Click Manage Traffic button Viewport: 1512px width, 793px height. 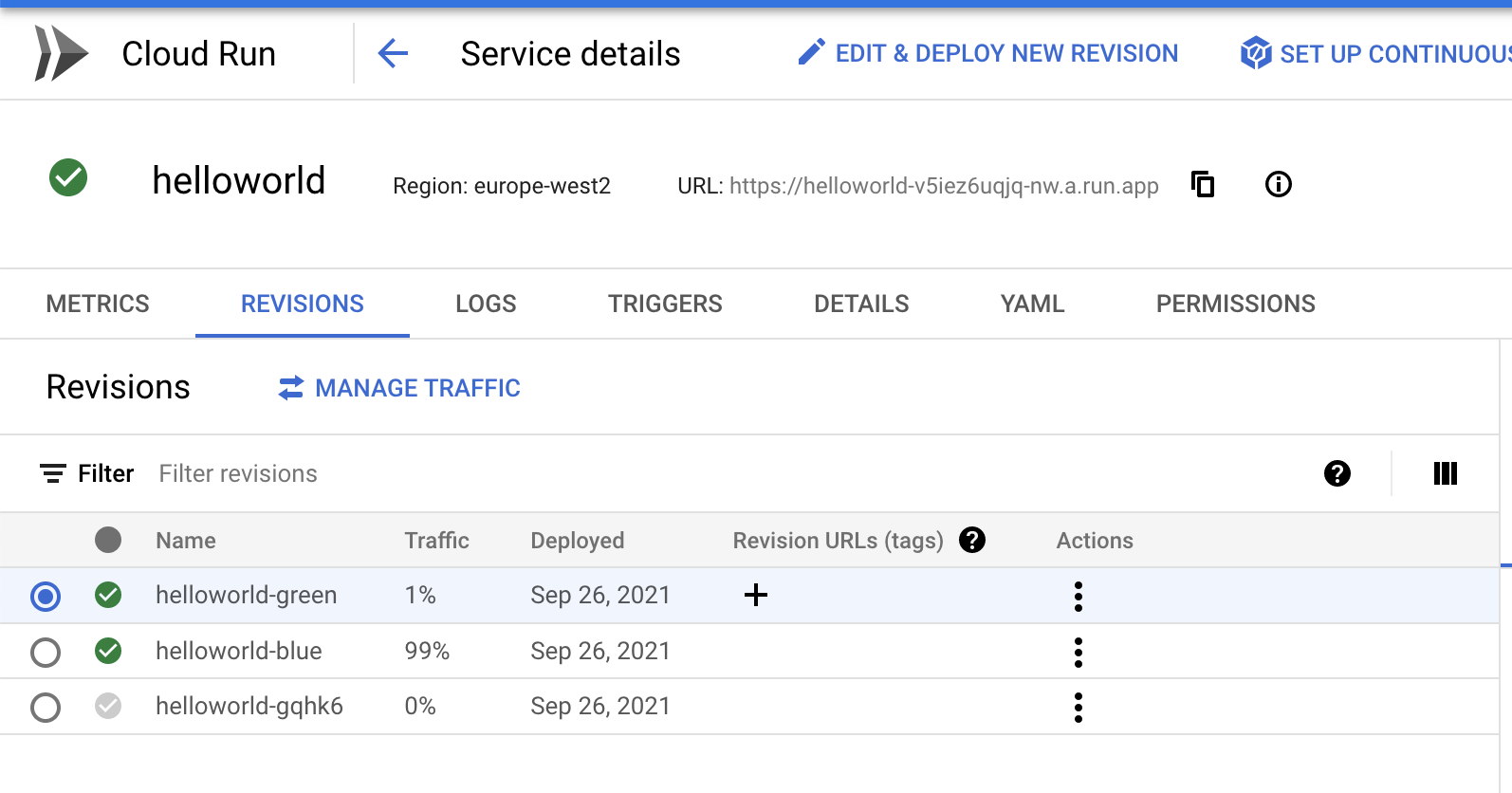click(399, 388)
